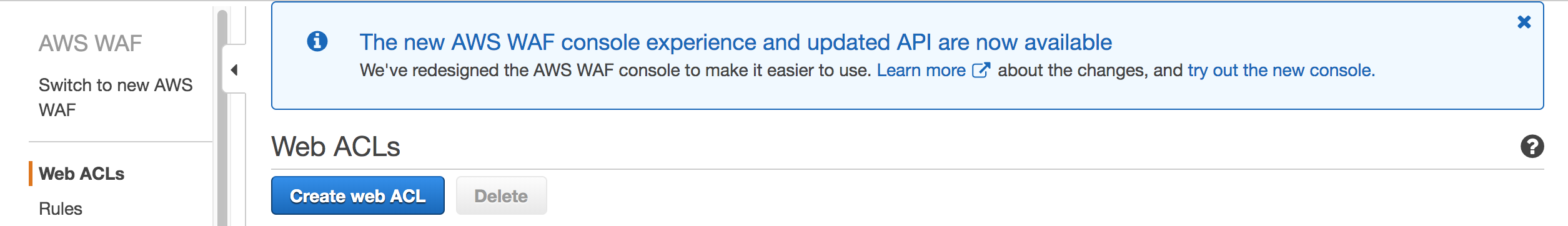This screenshot has width=1568, height=226.
Task: Click the sidebar vertical scrollbar
Action: tap(222, 119)
